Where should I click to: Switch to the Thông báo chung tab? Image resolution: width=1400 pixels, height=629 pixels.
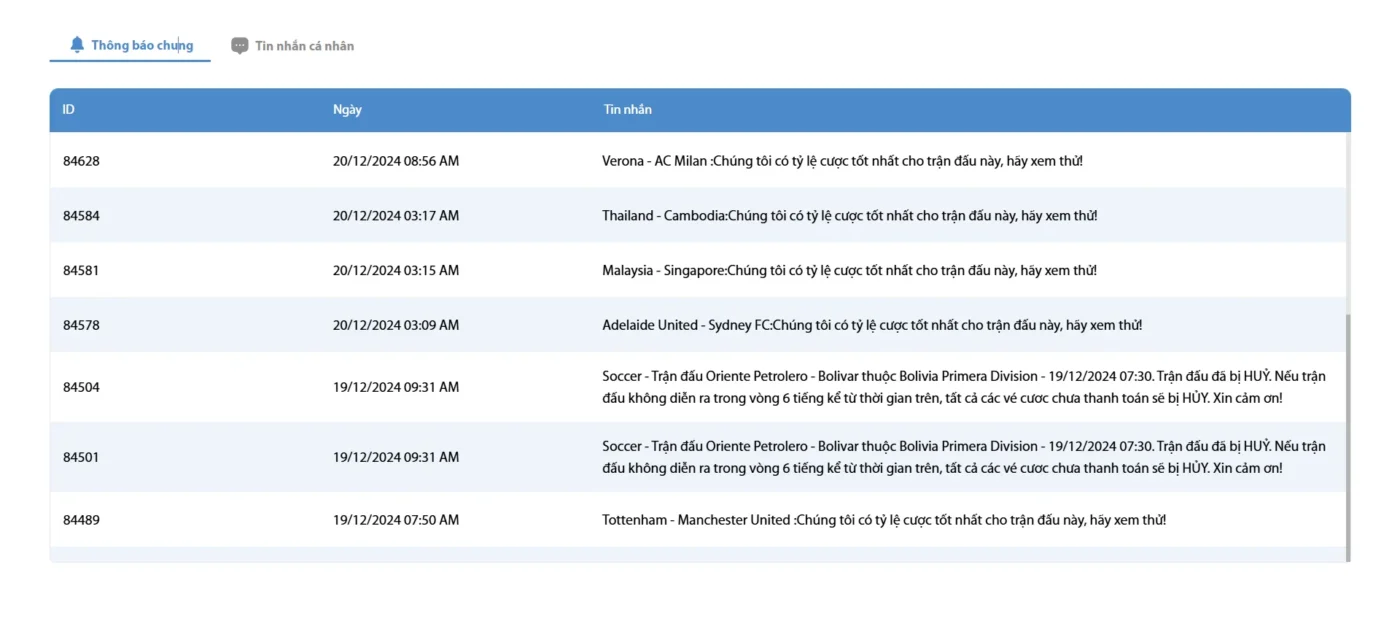pos(130,45)
